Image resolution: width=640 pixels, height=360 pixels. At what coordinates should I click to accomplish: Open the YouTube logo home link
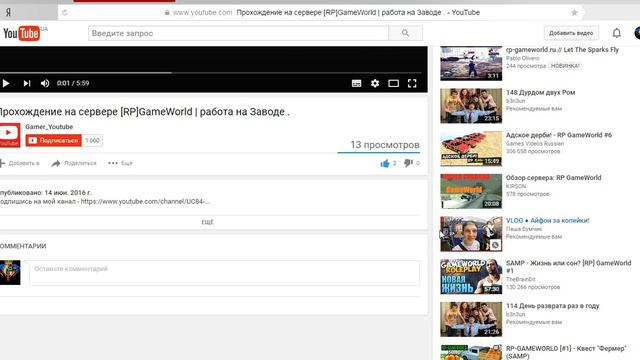[22, 33]
